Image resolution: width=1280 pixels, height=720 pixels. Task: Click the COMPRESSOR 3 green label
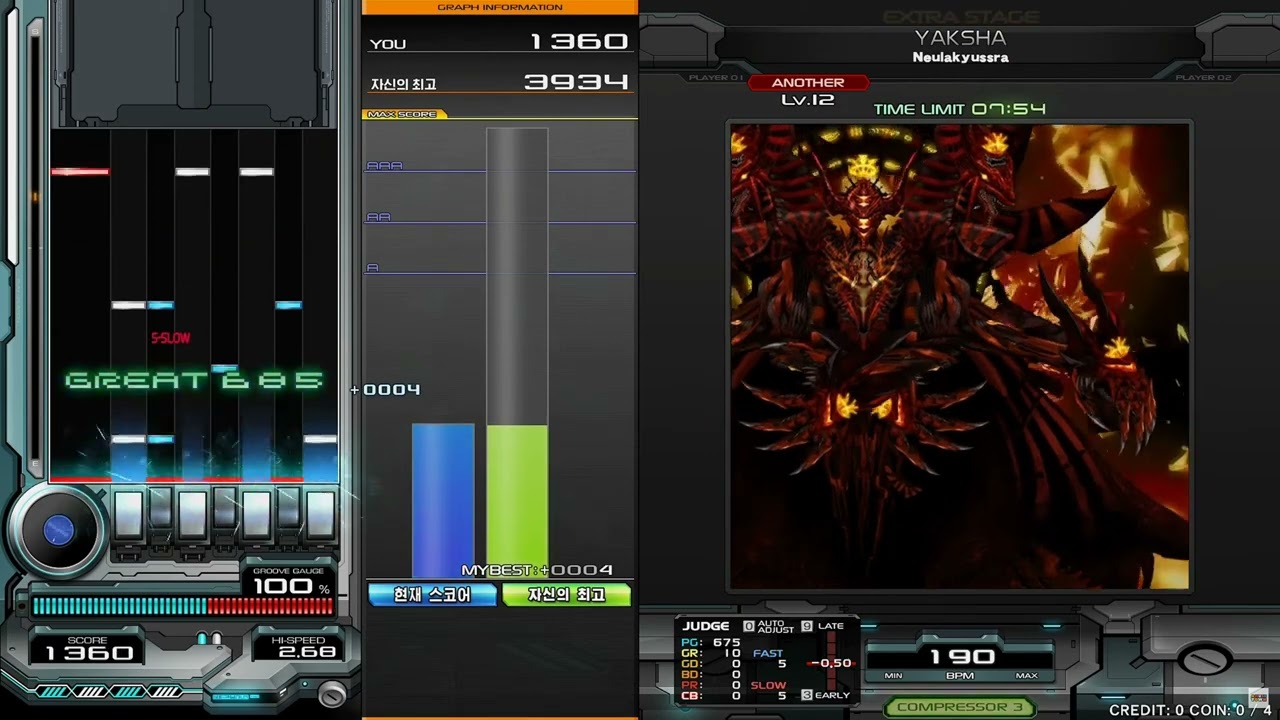[x=960, y=707]
